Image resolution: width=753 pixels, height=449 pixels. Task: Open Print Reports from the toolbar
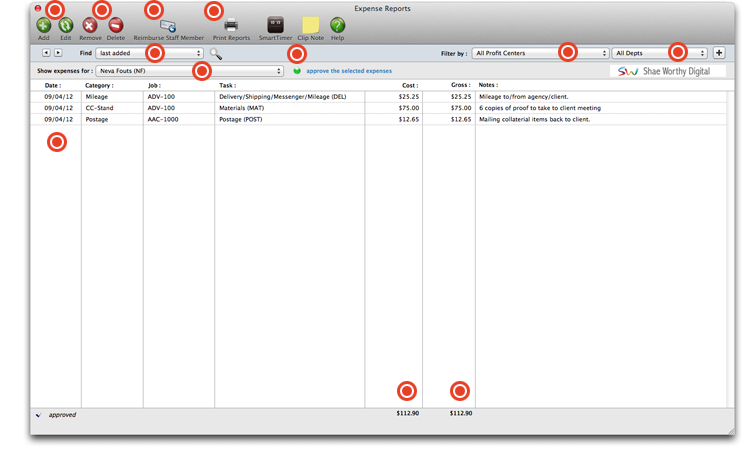(x=231, y=25)
